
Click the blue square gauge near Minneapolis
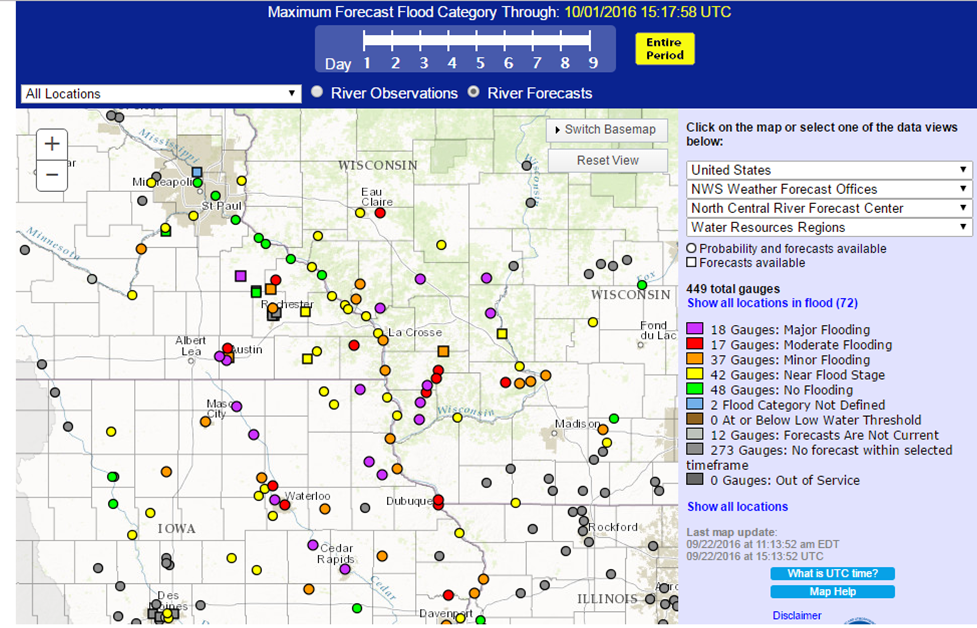[197, 172]
